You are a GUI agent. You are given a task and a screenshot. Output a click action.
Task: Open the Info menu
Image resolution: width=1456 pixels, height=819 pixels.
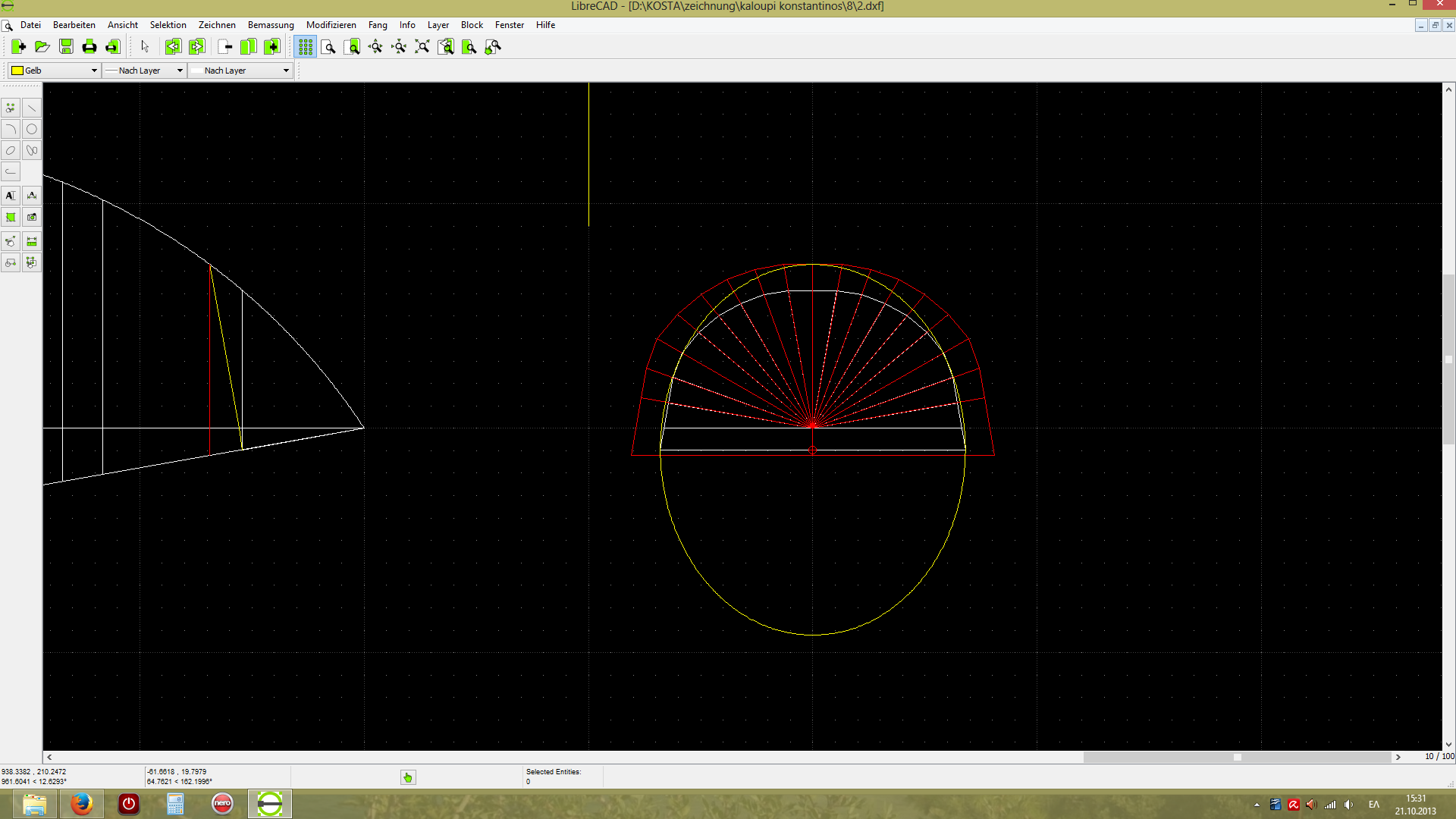pyautogui.click(x=407, y=25)
